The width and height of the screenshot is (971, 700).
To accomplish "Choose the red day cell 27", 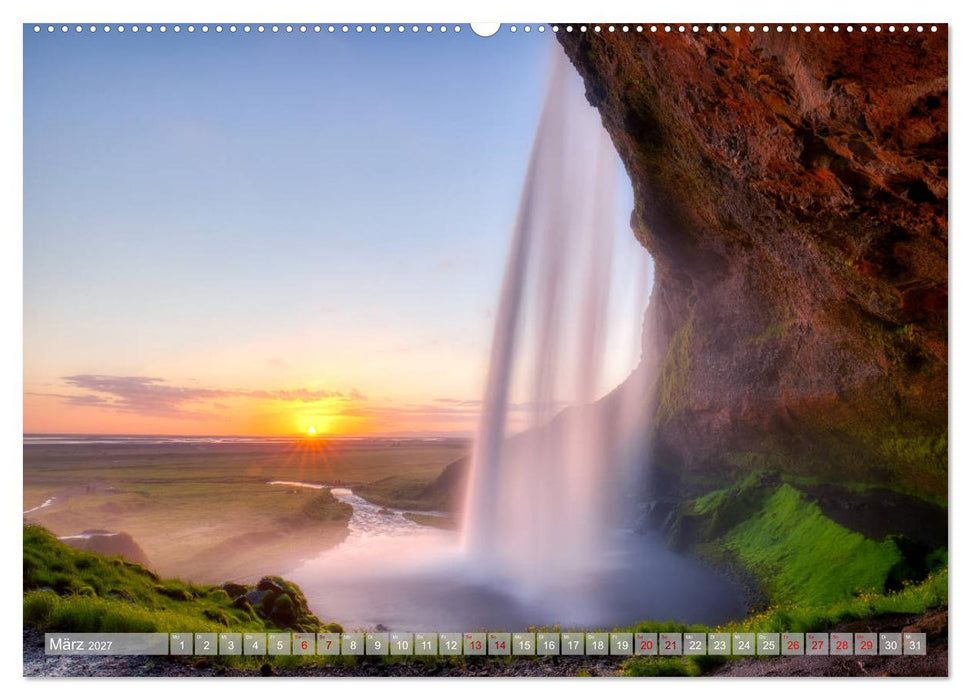I will pos(817,644).
